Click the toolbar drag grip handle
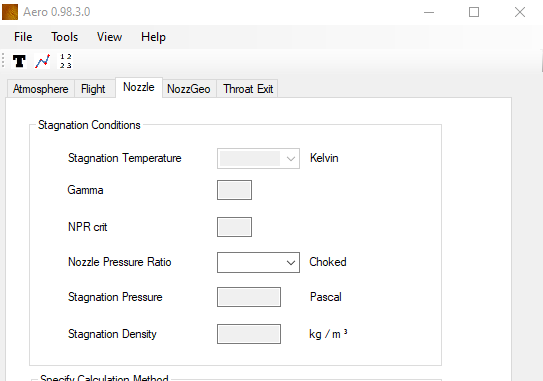Viewport: 543px width, 381px height. coord(3,61)
